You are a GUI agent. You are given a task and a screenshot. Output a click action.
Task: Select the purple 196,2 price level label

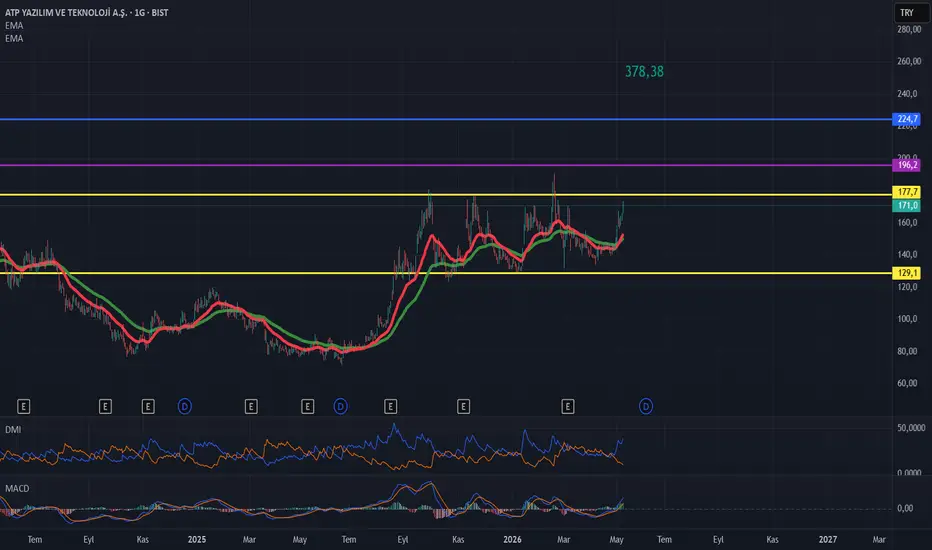click(x=907, y=165)
